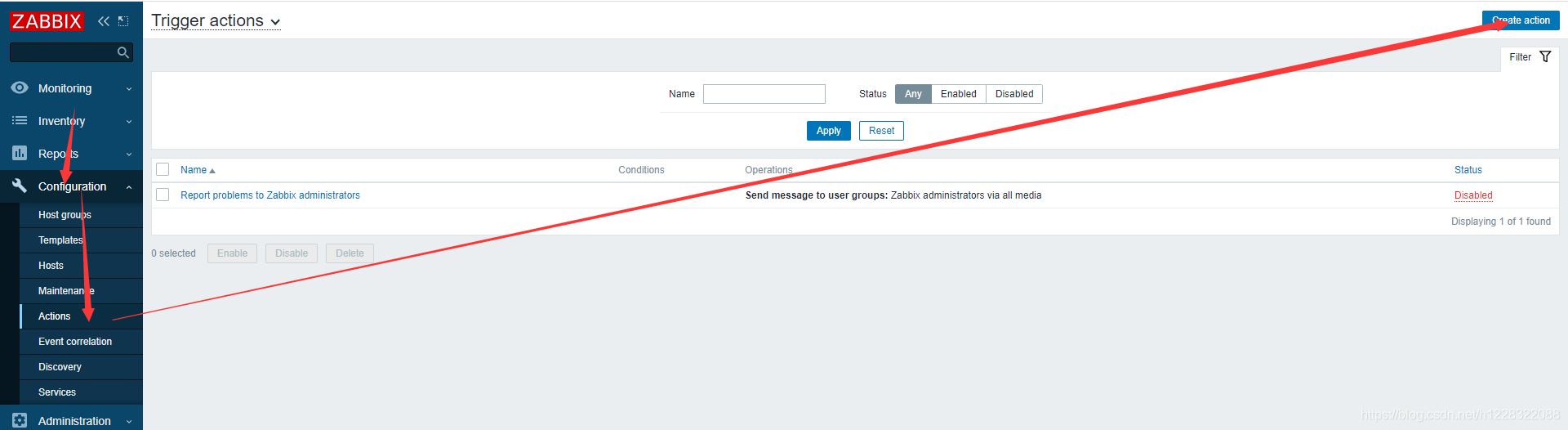This screenshot has width=1568, height=430.
Task: Set Status filter to Enabled
Action: [959, 94]
